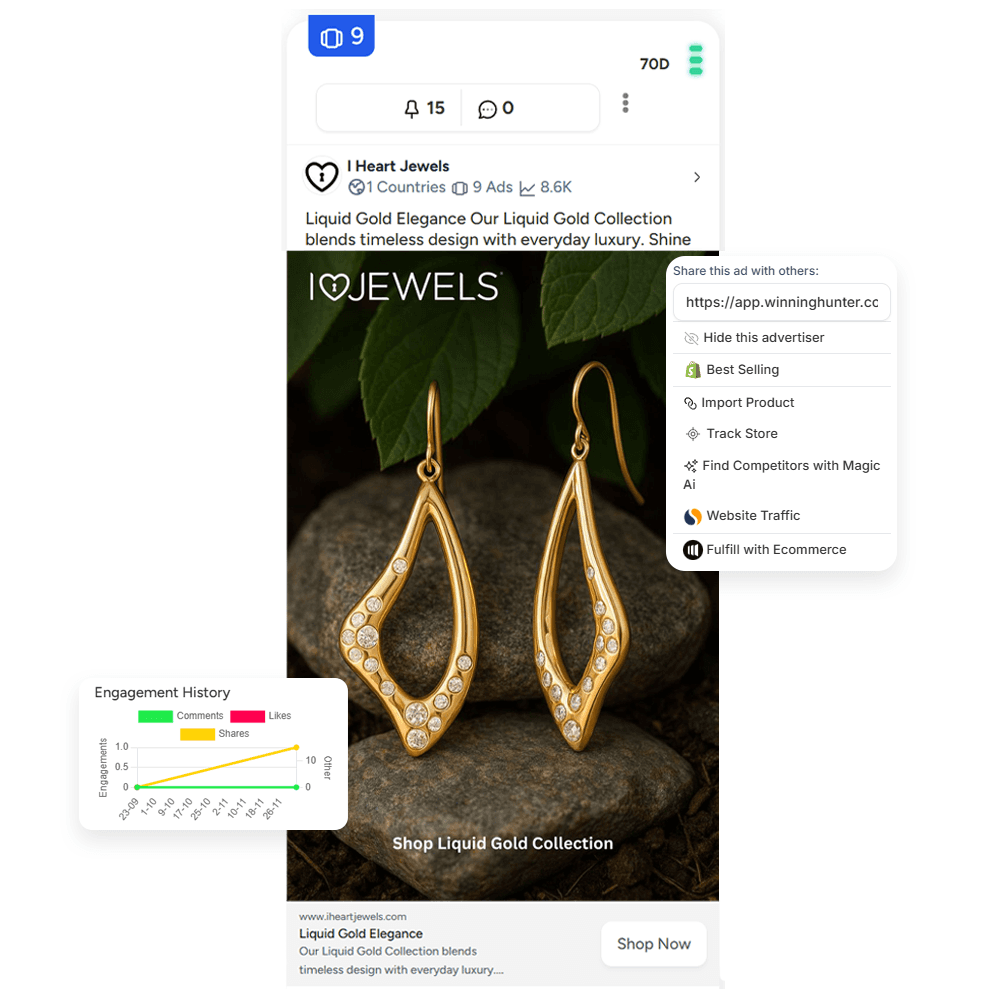The height and width of the screenshot is (1000, 1000).
Task: Click the Similarweb icon beside Website Traffic
Action: pos(693,516)
